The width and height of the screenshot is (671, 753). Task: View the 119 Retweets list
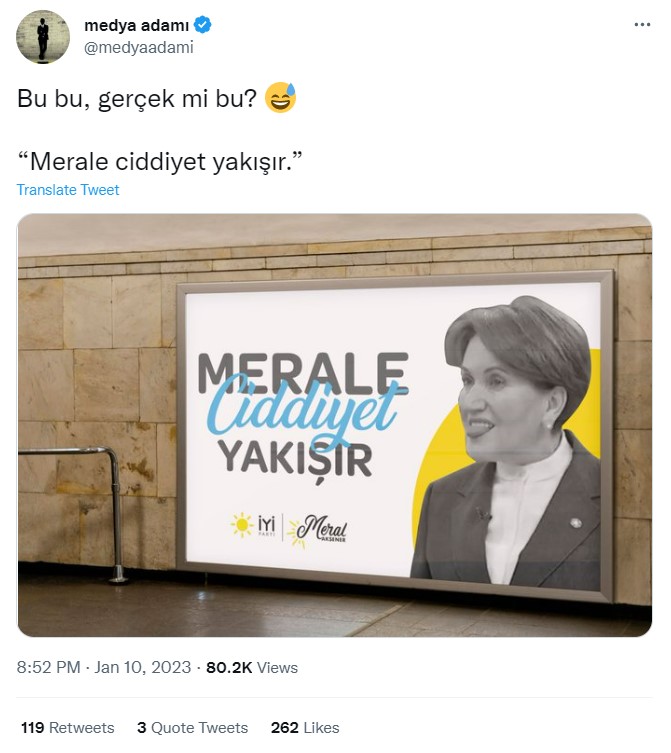coord(68,728)
